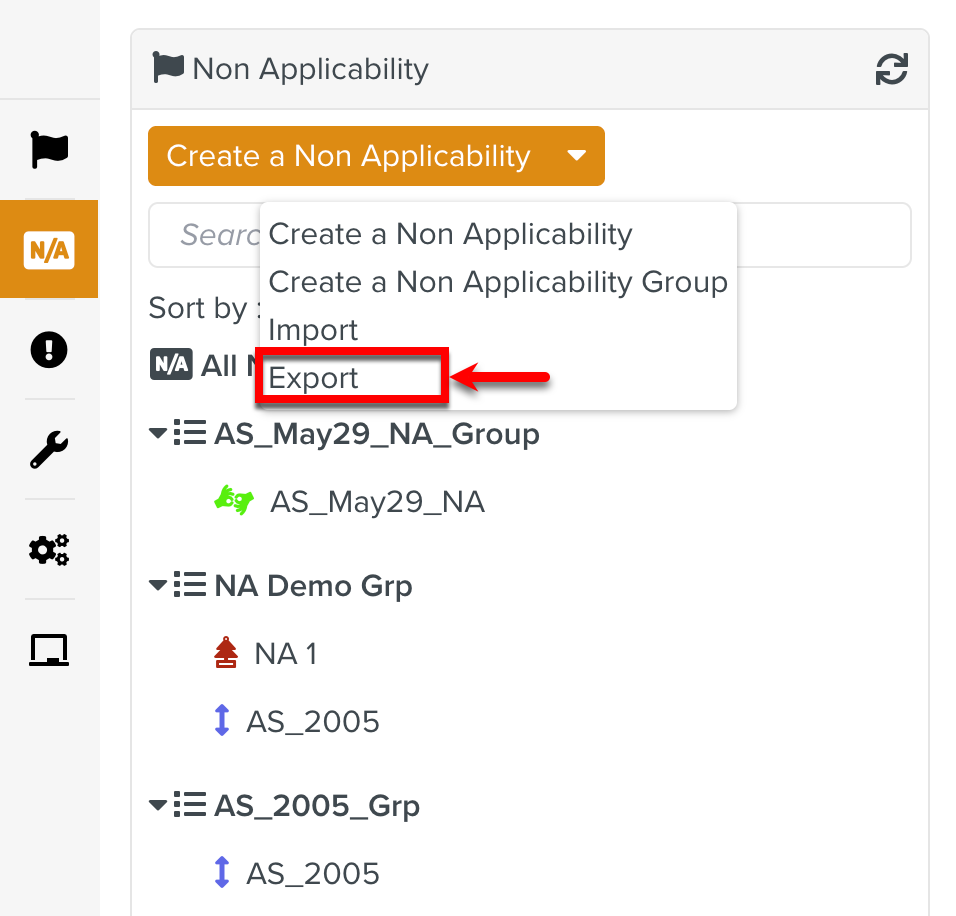Viewport: 956px width, 916px height.
Task: Refresh the Non Applicability panel
Action: point(891,70)
